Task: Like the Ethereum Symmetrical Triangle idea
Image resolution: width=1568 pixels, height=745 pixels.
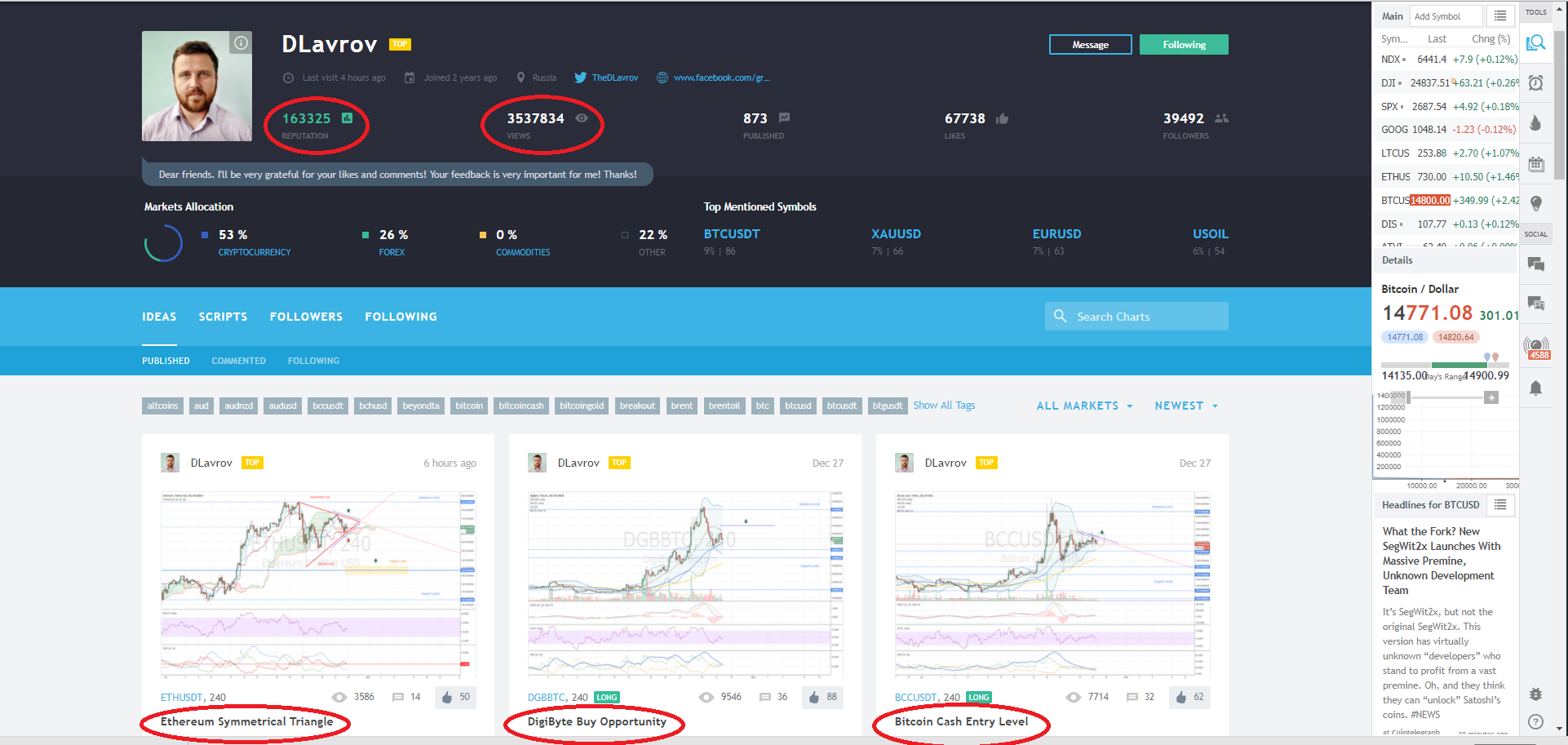Action: click(x=455, y=697)
